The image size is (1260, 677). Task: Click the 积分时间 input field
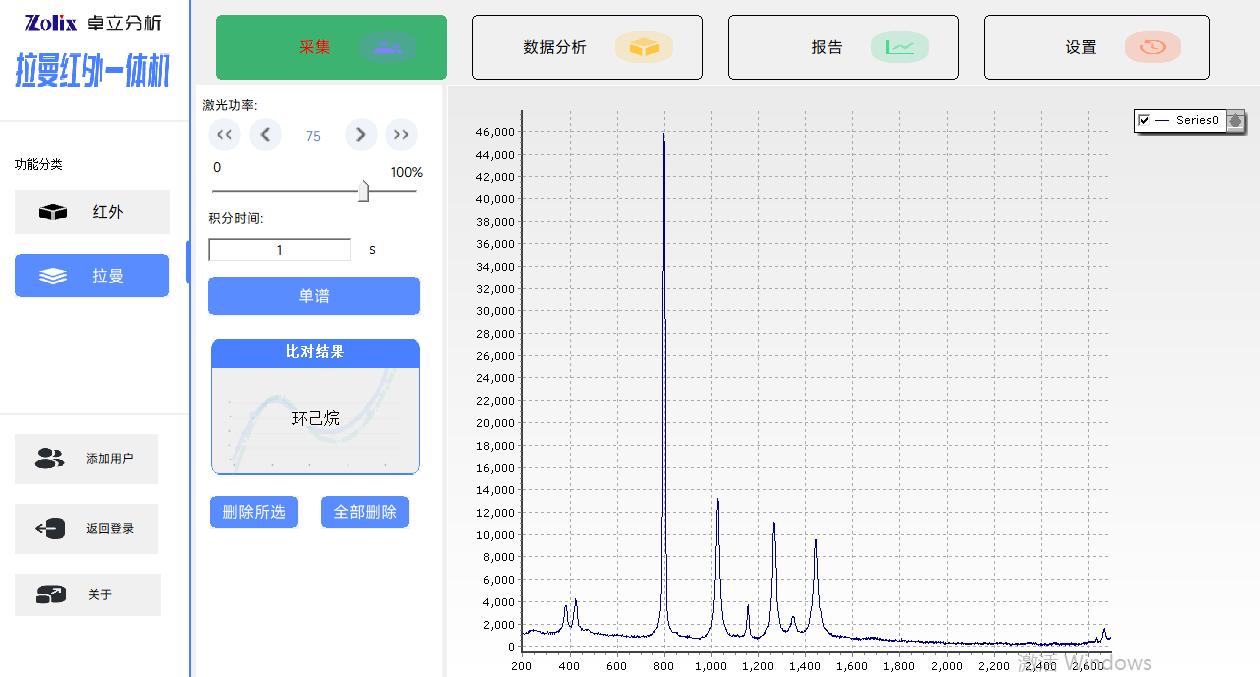pos(279,250)
